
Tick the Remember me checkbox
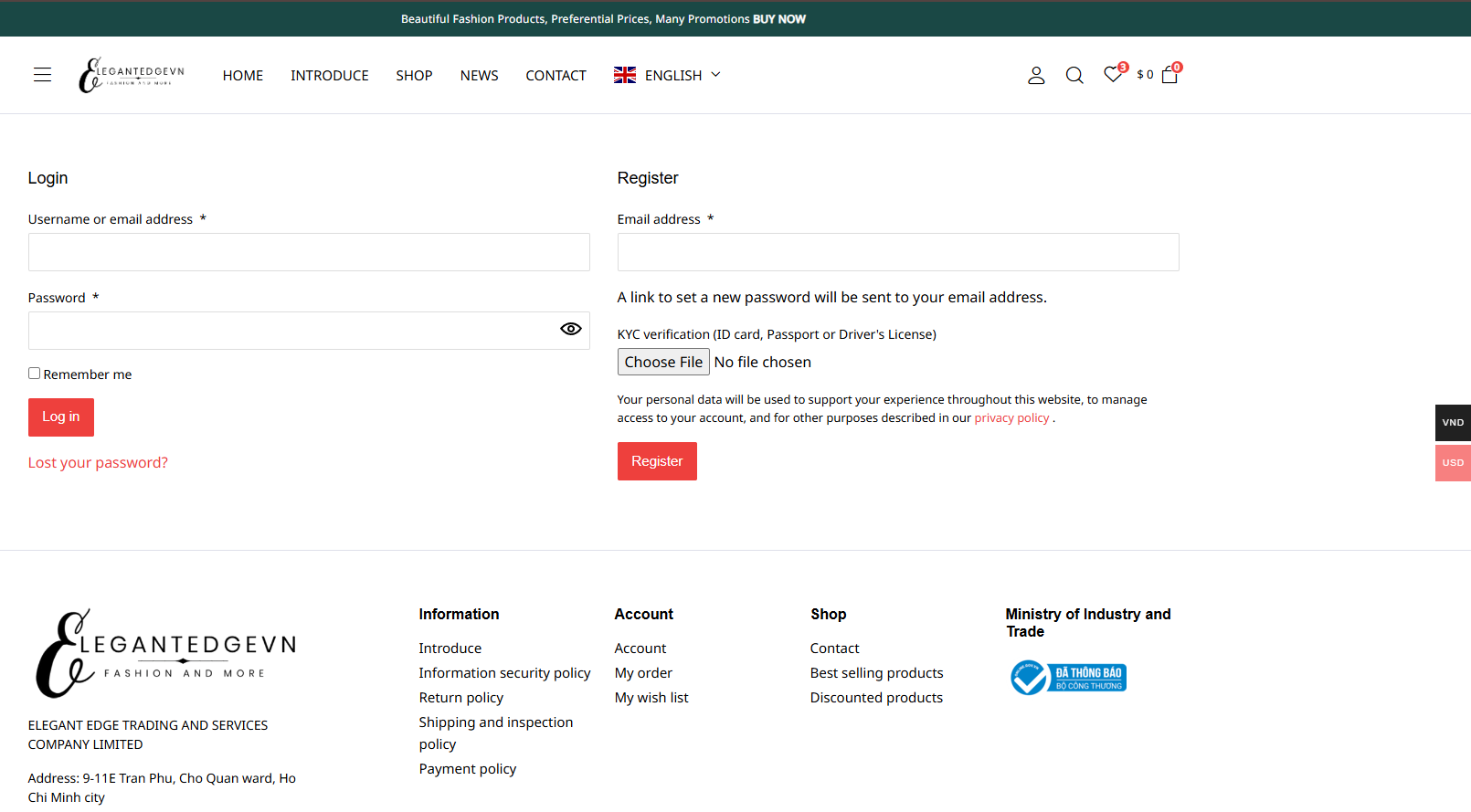(x=34, y=374)
